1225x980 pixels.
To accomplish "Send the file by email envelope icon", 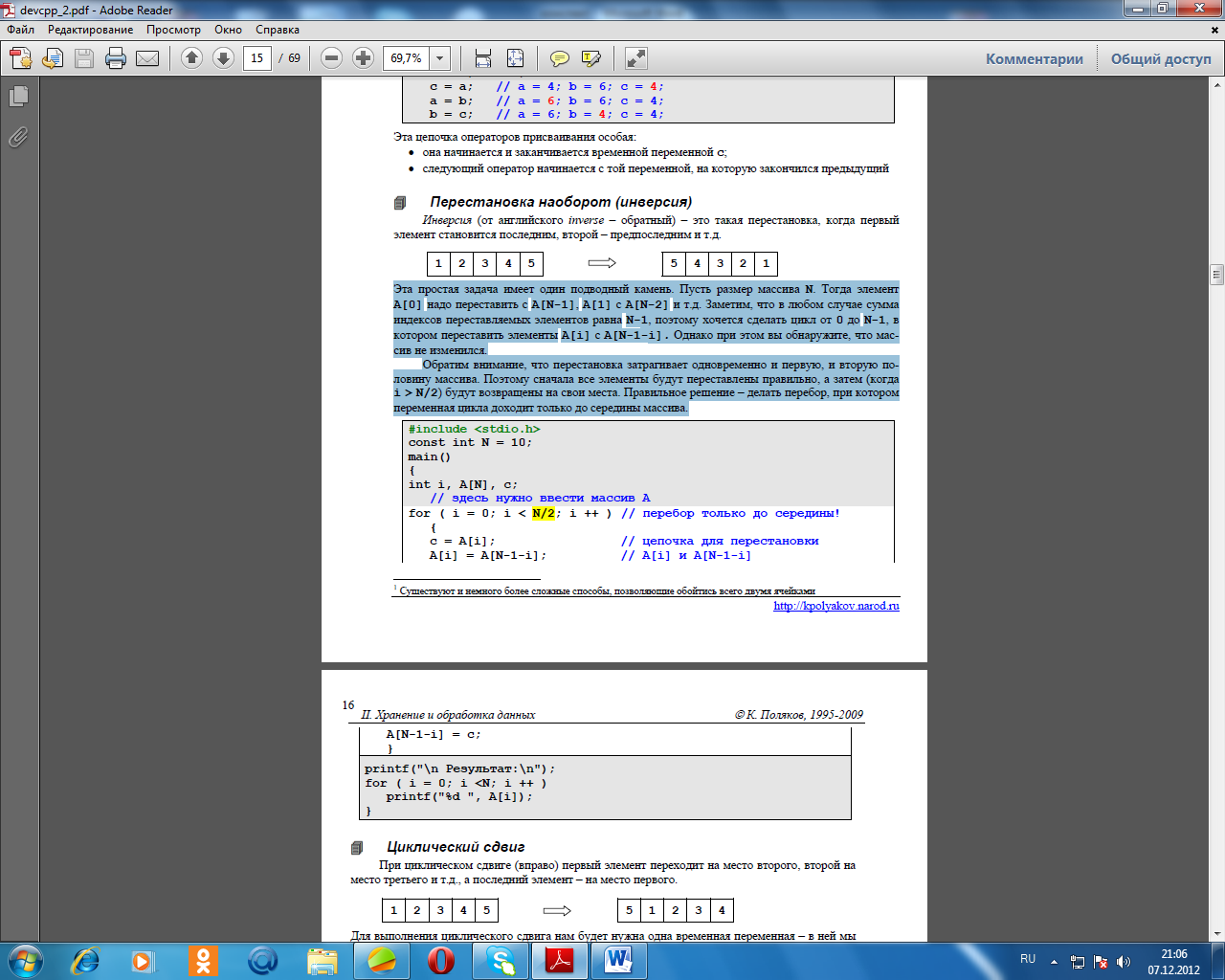I will (x=147, y=58).
